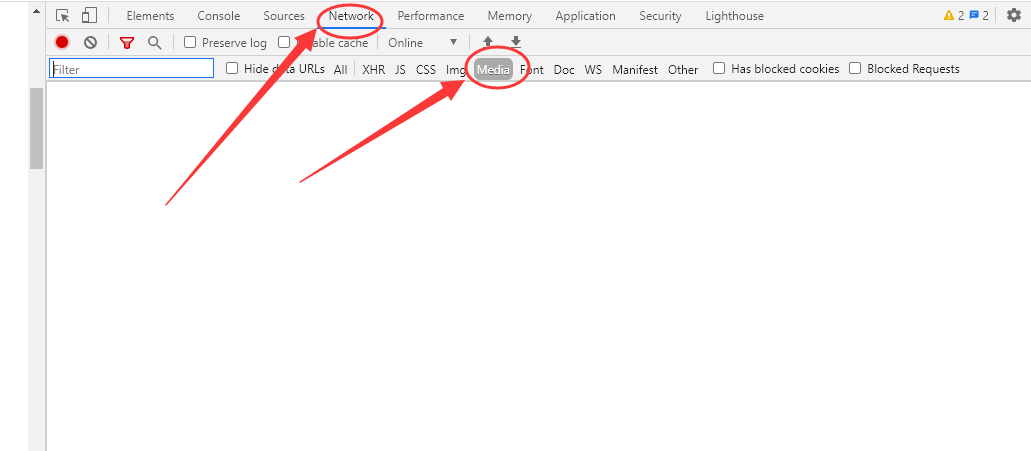Switch to the Console tab
This screenshot has width=1031, height=451.
[x=218, y=16]
